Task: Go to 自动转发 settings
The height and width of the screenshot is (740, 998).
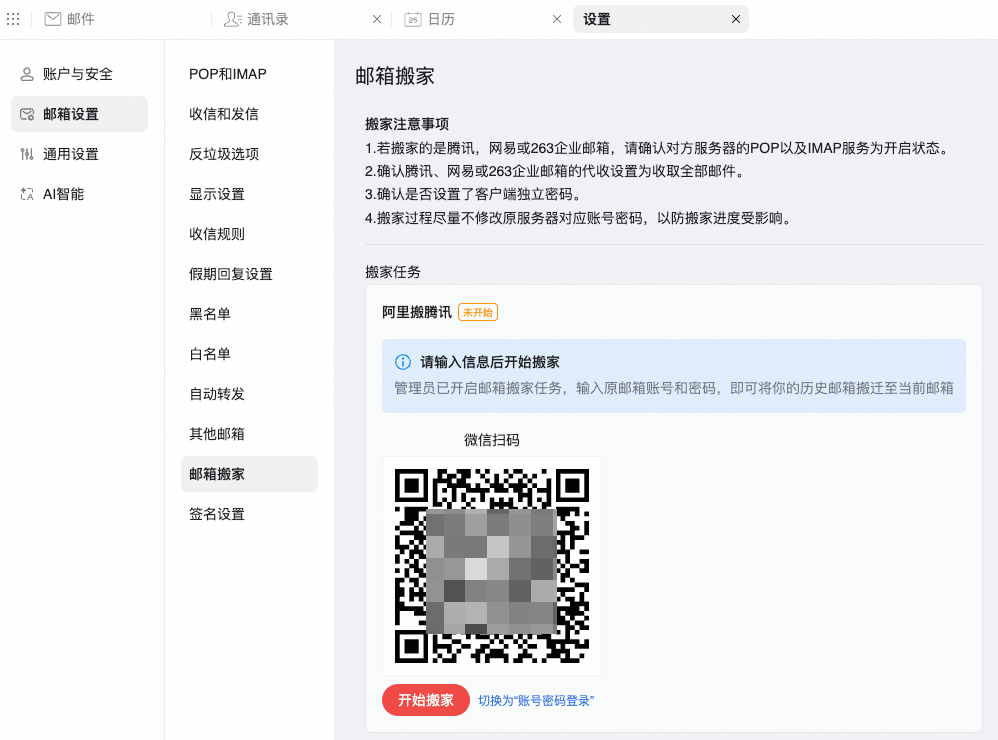Action: [x=217, y=394]
